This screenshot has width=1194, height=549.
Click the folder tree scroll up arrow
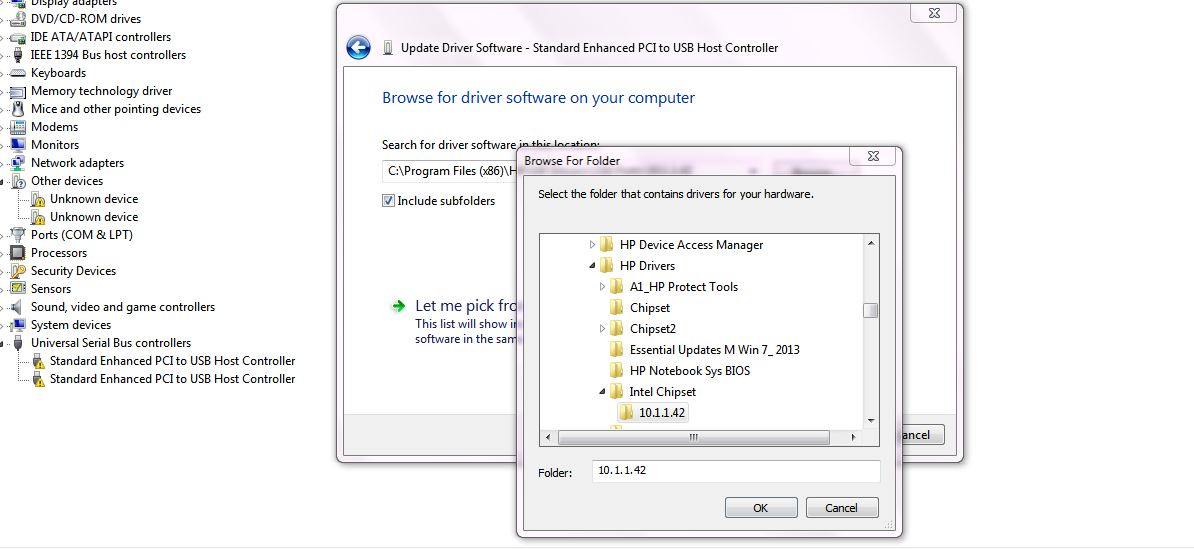click(x=870, y=243)
